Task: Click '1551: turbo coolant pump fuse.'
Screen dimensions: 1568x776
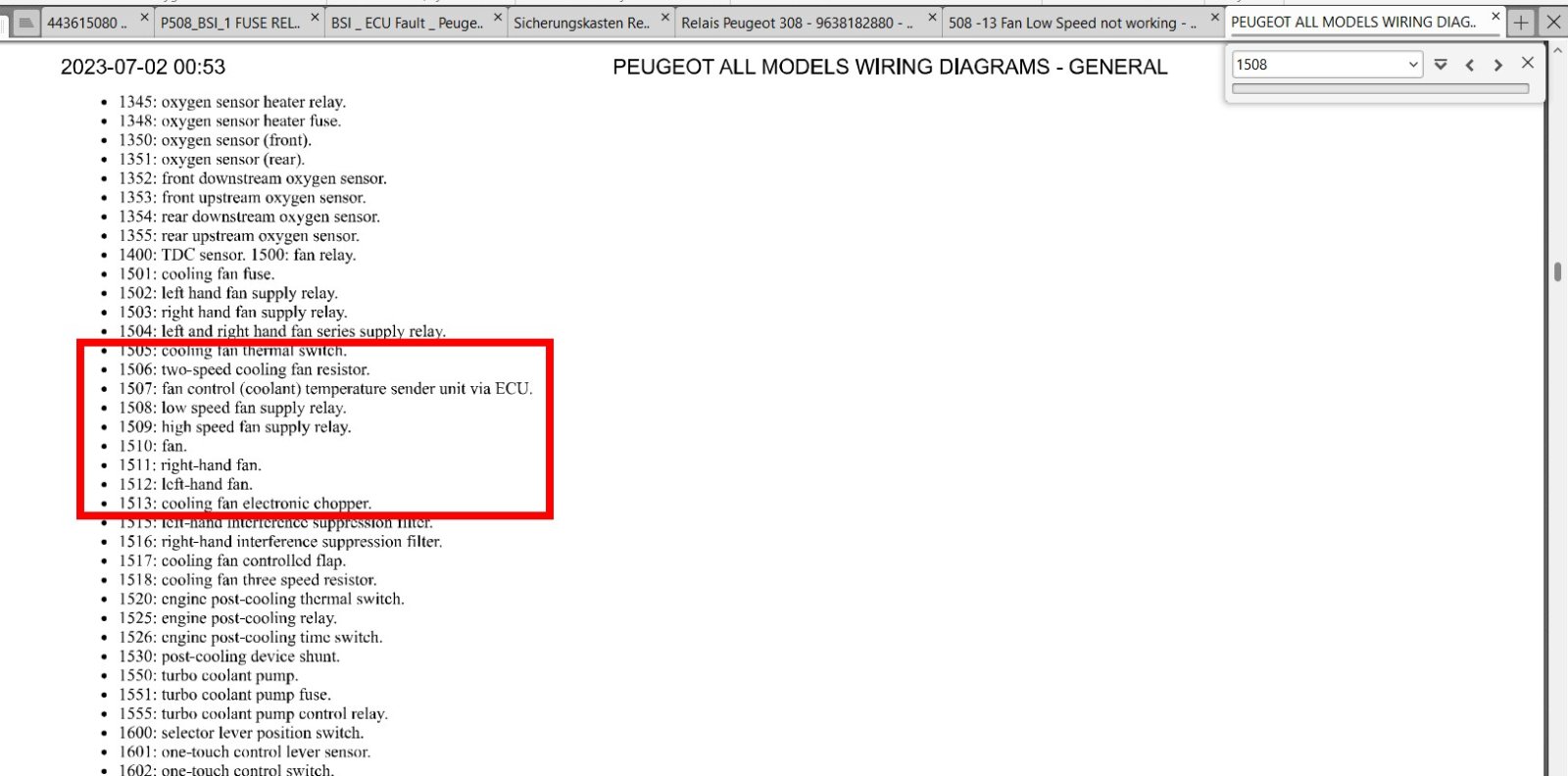Action: [x=224, y=695]
